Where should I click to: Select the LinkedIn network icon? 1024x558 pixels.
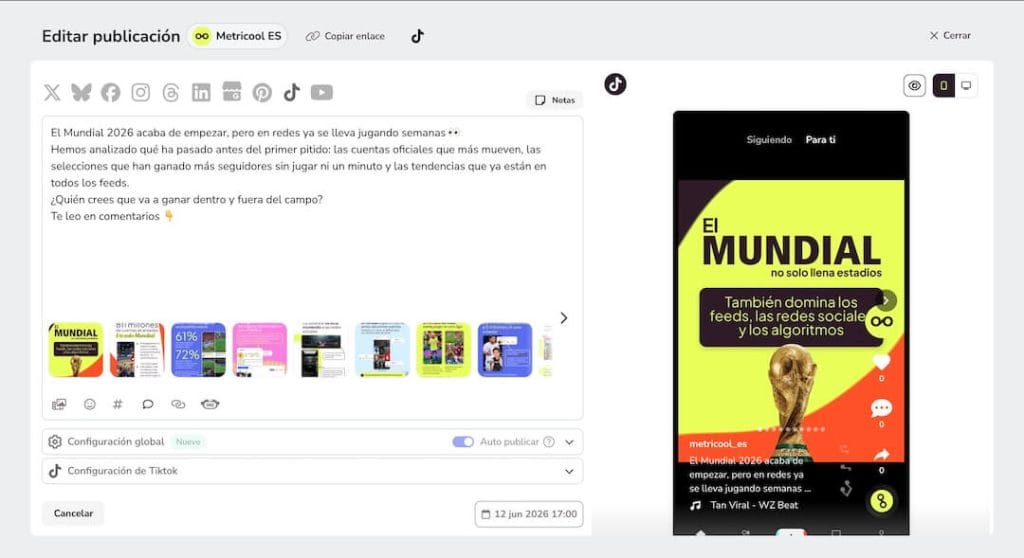pos(201,93)
